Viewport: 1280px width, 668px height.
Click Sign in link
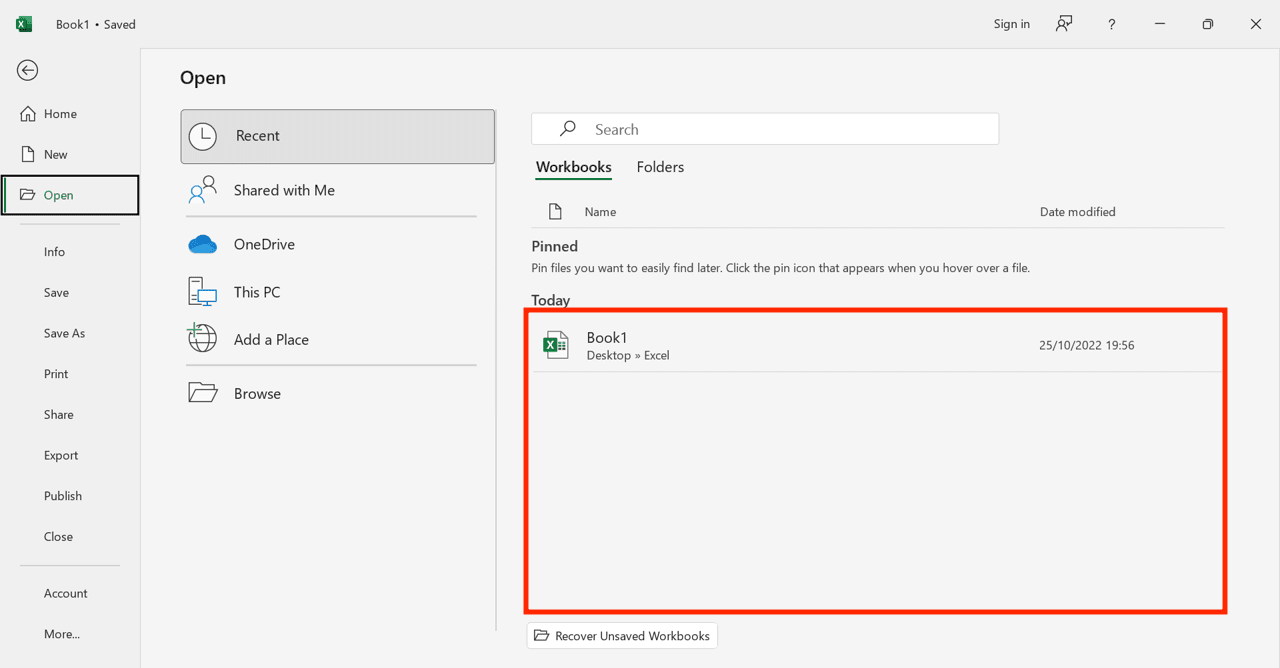pyautogui.click(x=1011, y=24)
